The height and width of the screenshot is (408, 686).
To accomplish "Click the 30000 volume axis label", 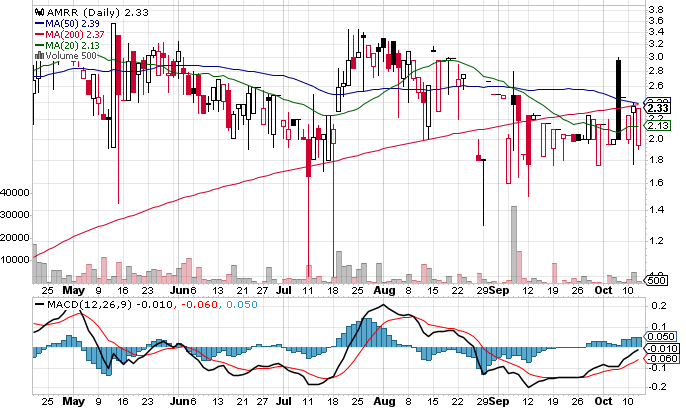I will (15, 215).
